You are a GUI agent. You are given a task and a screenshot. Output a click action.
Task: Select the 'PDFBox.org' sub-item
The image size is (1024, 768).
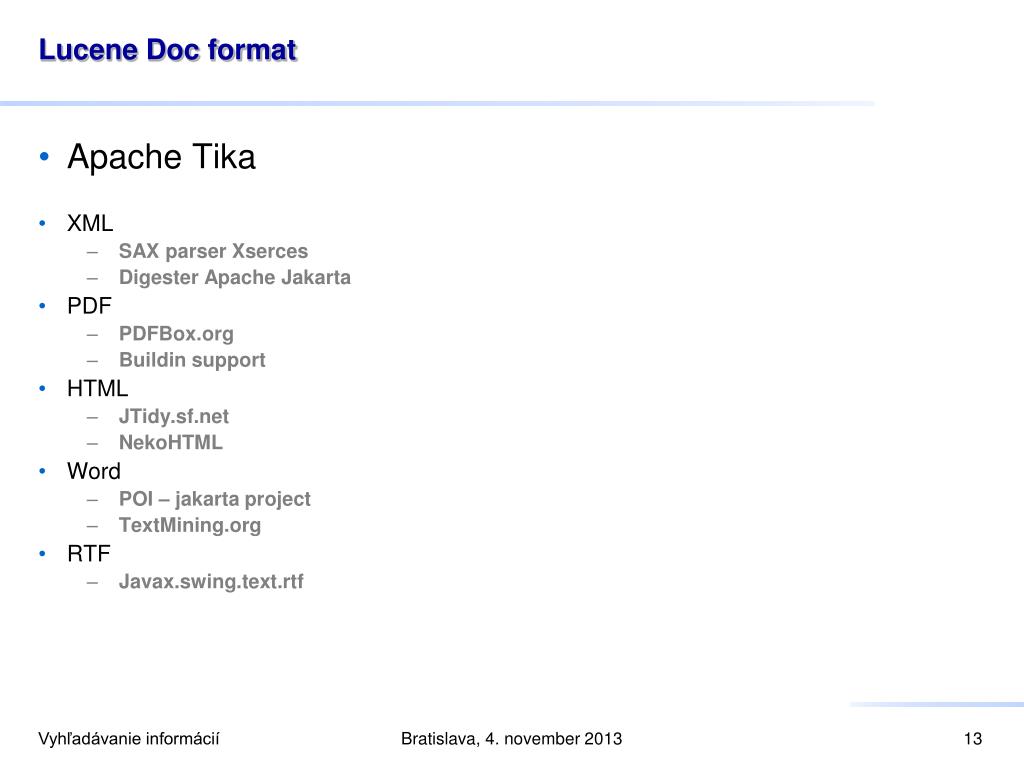coord(176,334)
